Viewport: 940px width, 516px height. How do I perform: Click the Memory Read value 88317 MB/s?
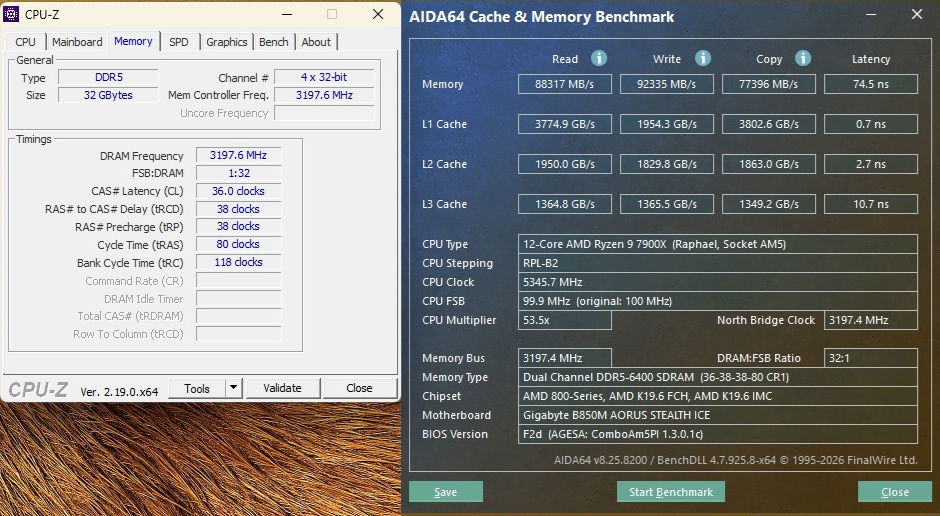tap(565, 84)
